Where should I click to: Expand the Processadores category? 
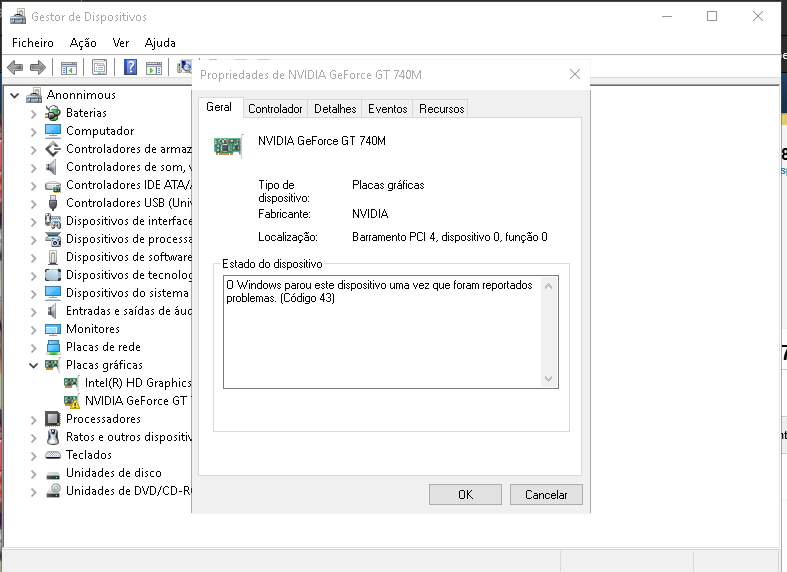click(x=34, y=419)
